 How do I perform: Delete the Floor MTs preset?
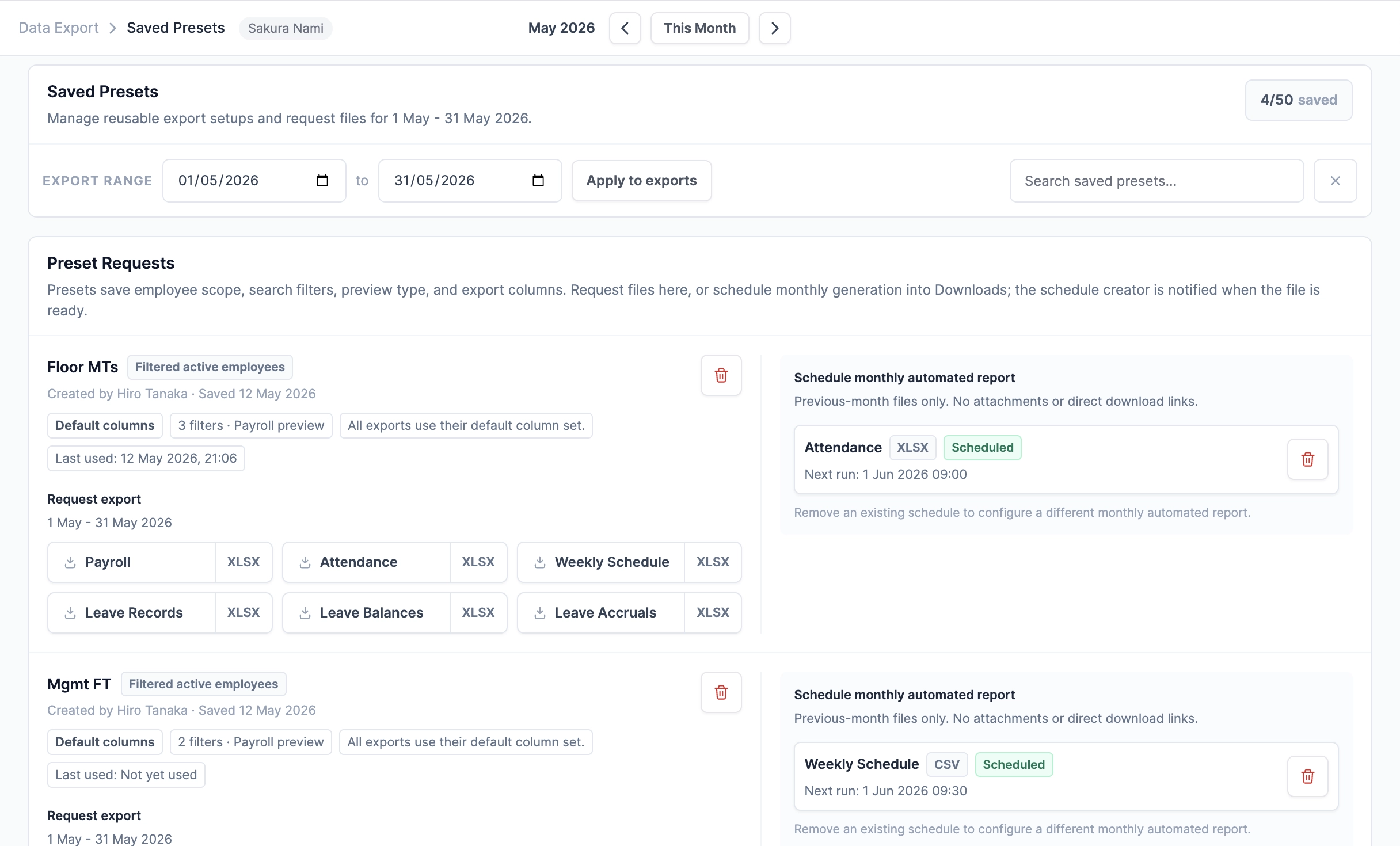[721, 375]
